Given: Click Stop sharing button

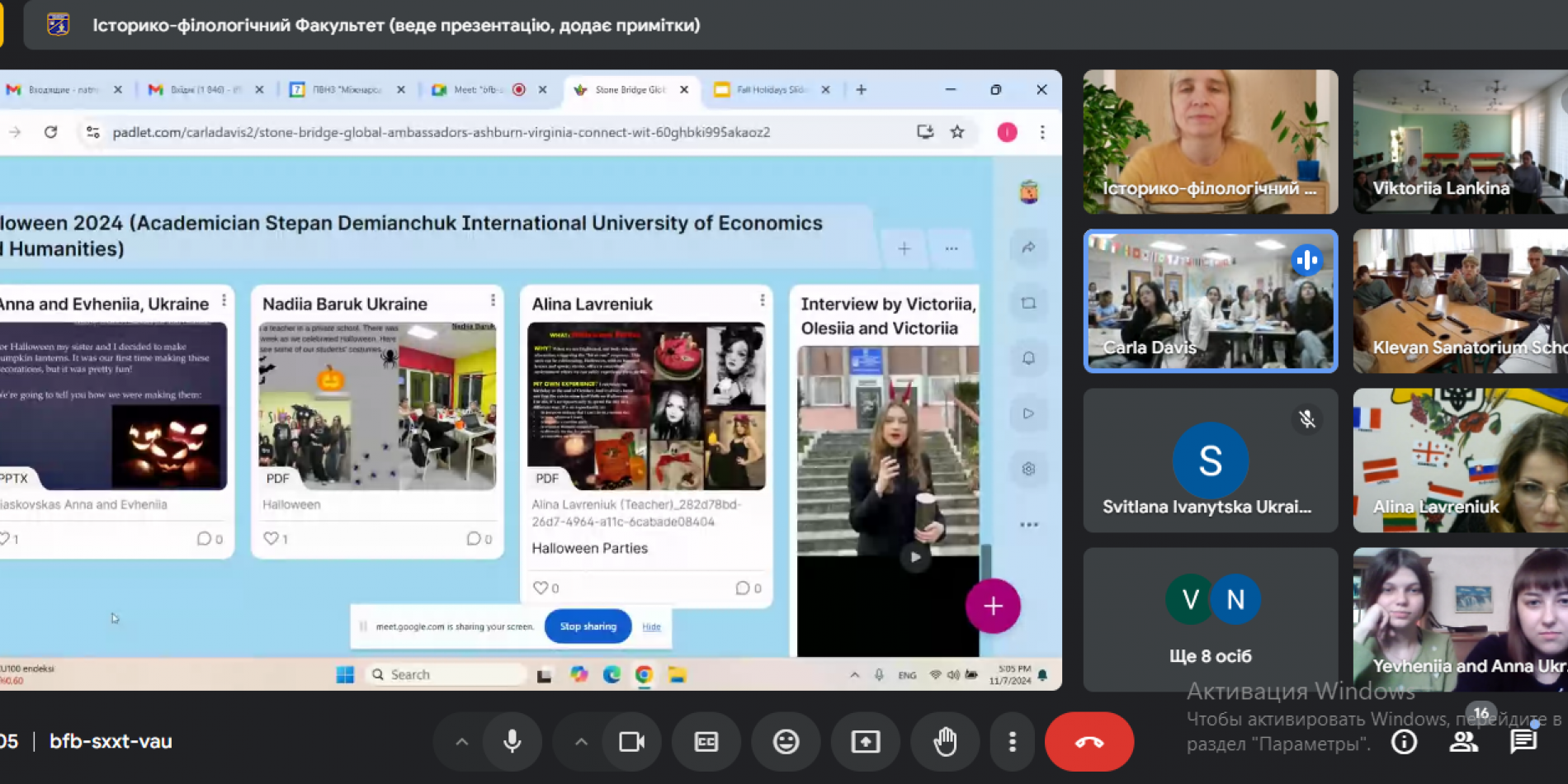Looking at the screenshot, I should tap(588, 626).
